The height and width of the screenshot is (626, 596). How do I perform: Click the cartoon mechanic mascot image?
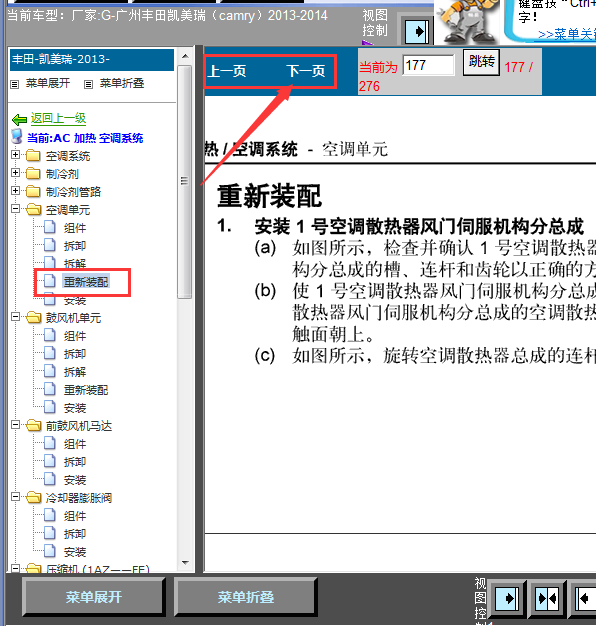[468, 22]
